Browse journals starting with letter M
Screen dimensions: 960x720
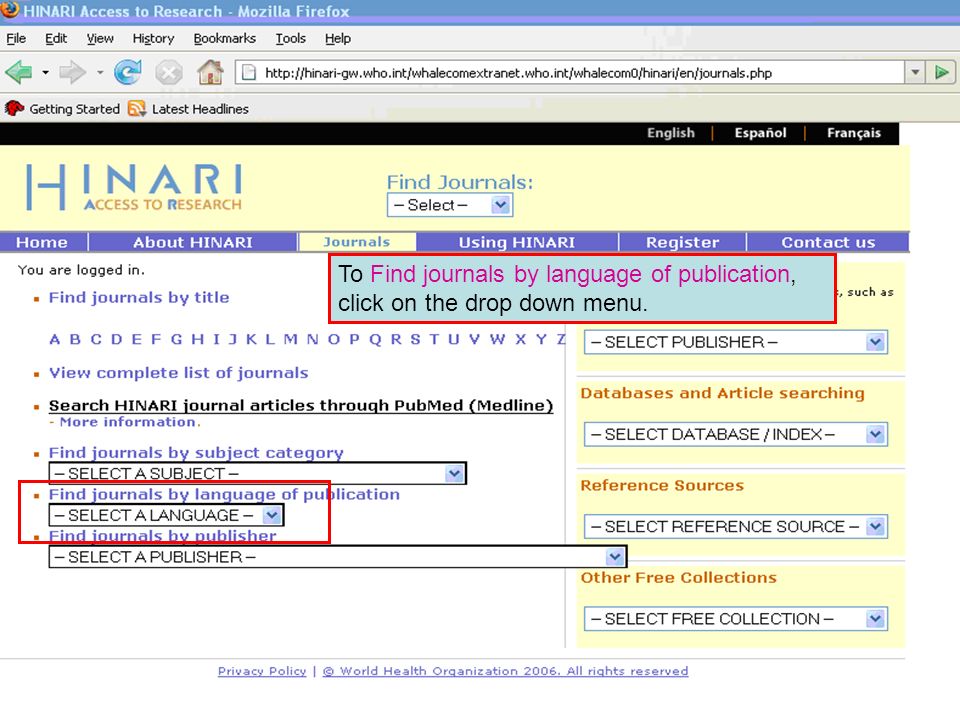click(290, 339)
